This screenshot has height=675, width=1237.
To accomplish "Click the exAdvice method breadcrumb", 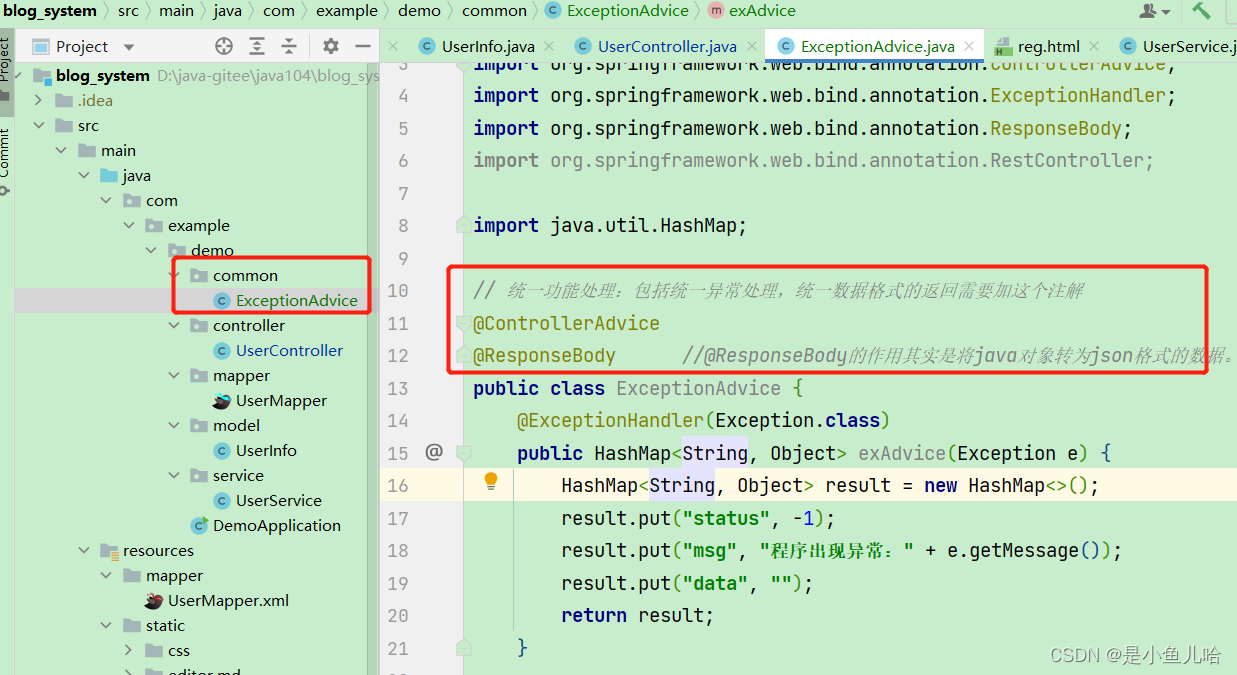I will [x=752, y=11].
